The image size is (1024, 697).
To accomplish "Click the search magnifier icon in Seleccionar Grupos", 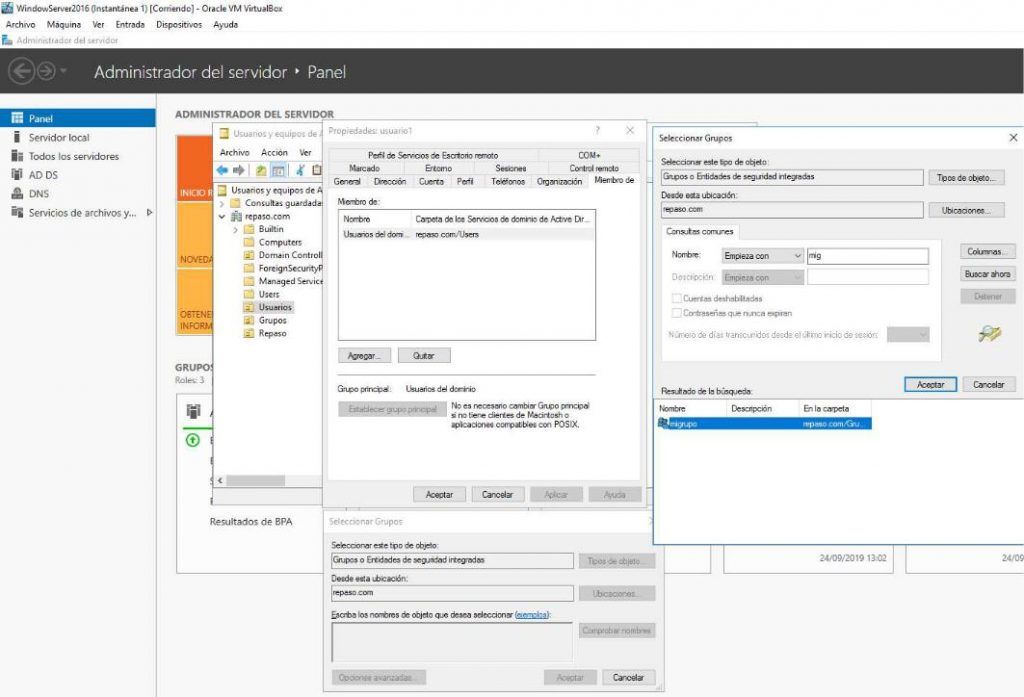I will coord(989,334).
